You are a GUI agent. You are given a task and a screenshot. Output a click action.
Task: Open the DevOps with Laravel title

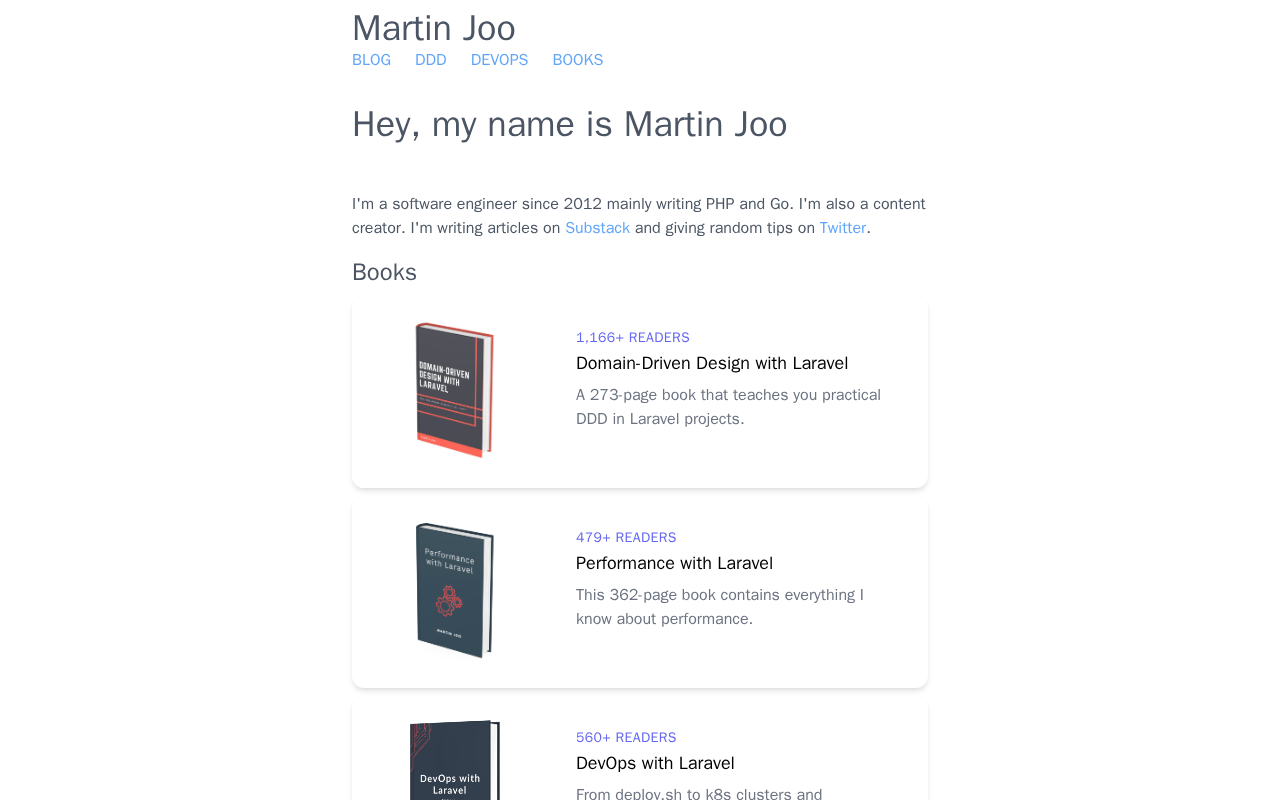(x=655, y=763)
